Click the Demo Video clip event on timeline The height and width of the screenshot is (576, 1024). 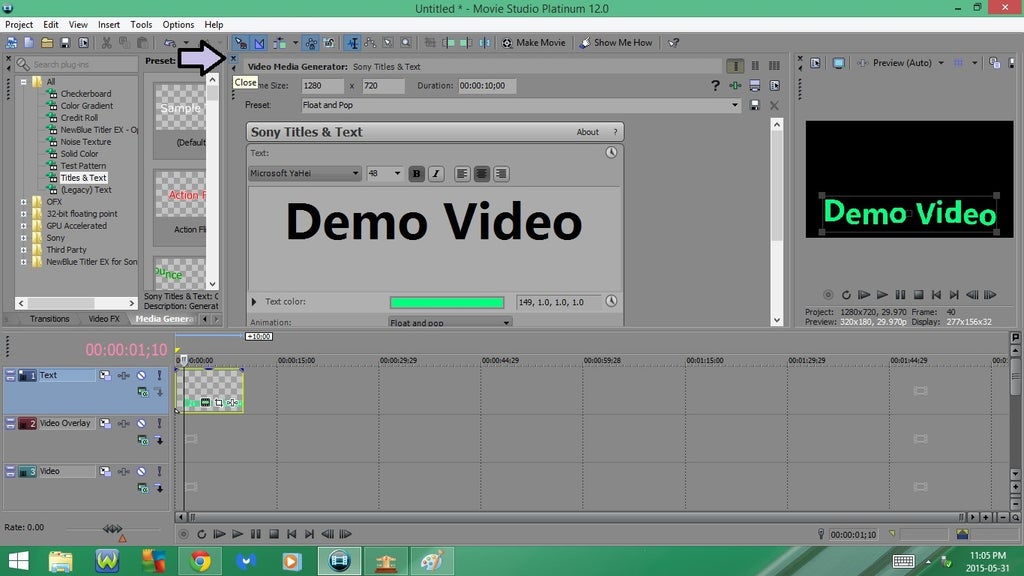(x=210, y=389)
